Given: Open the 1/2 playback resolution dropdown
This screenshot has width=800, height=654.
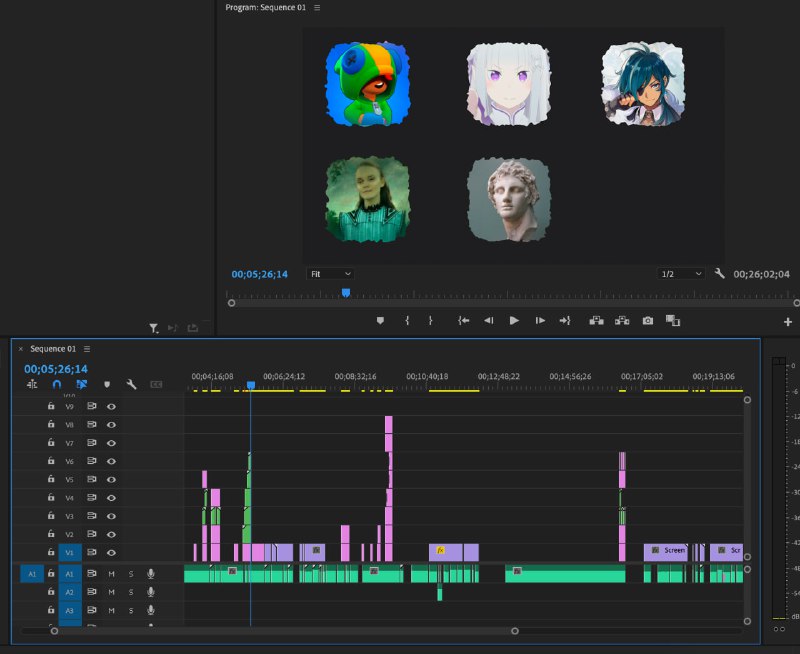Looking at the screenshot, I should tap(681, 274).
